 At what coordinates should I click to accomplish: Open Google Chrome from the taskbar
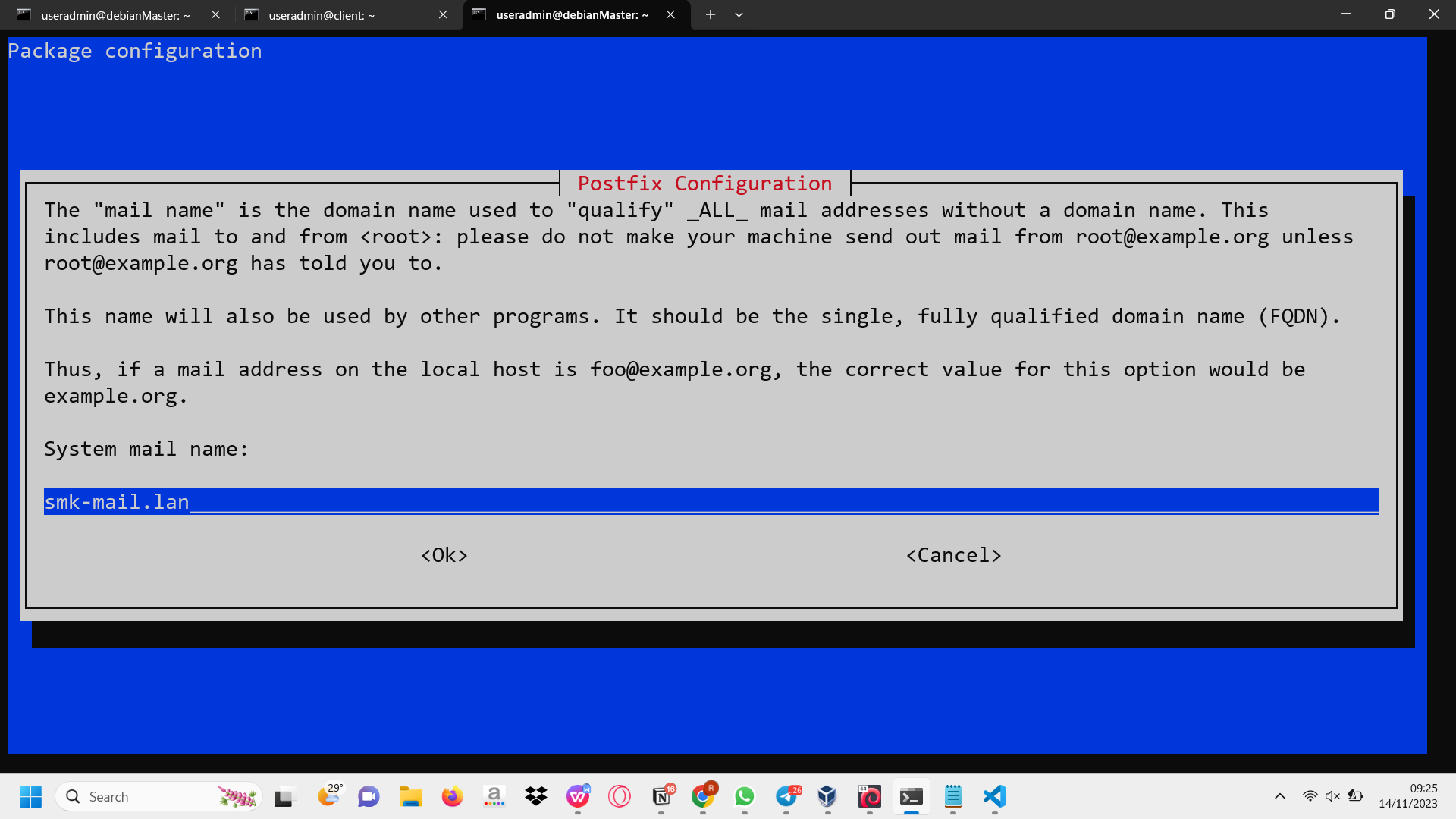pyautogui.click(x=703, y=796)
